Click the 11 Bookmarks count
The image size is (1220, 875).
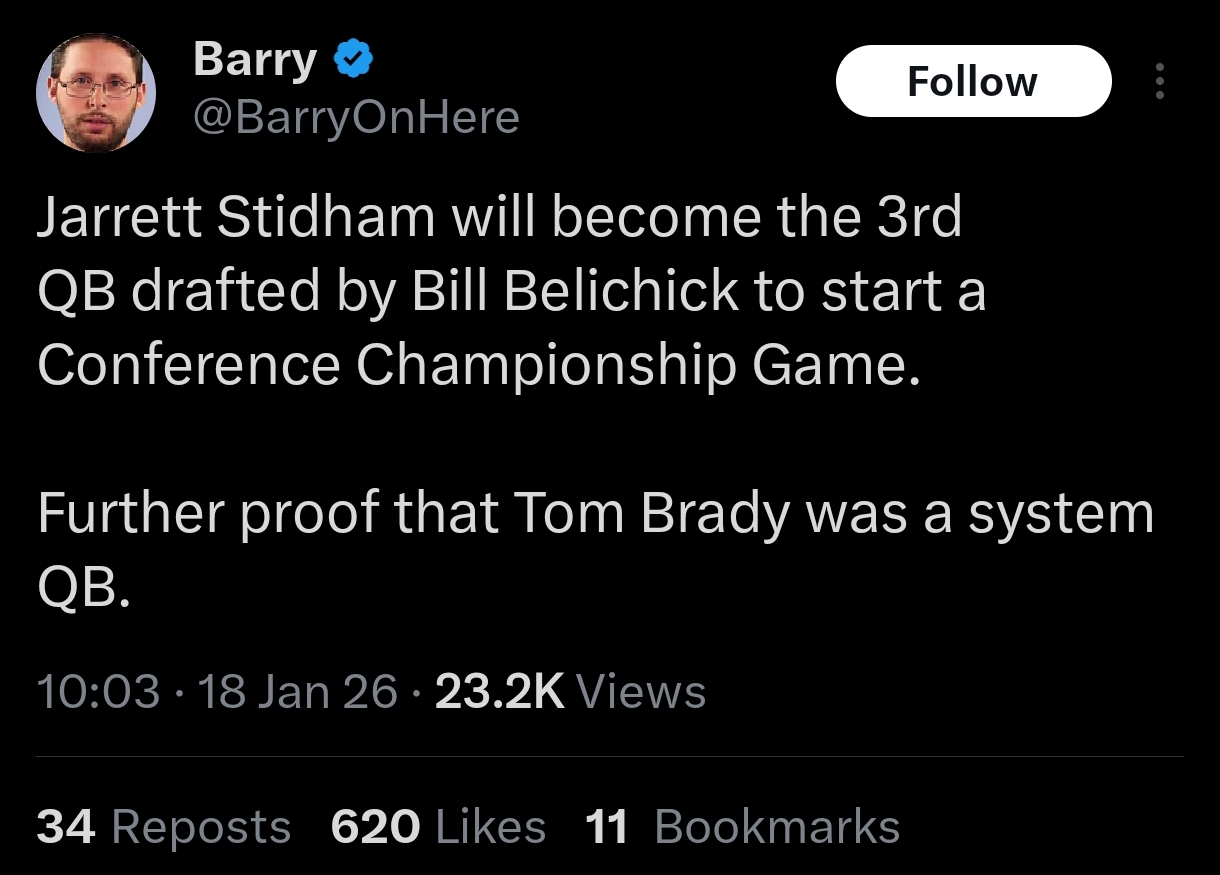[742, 827]
